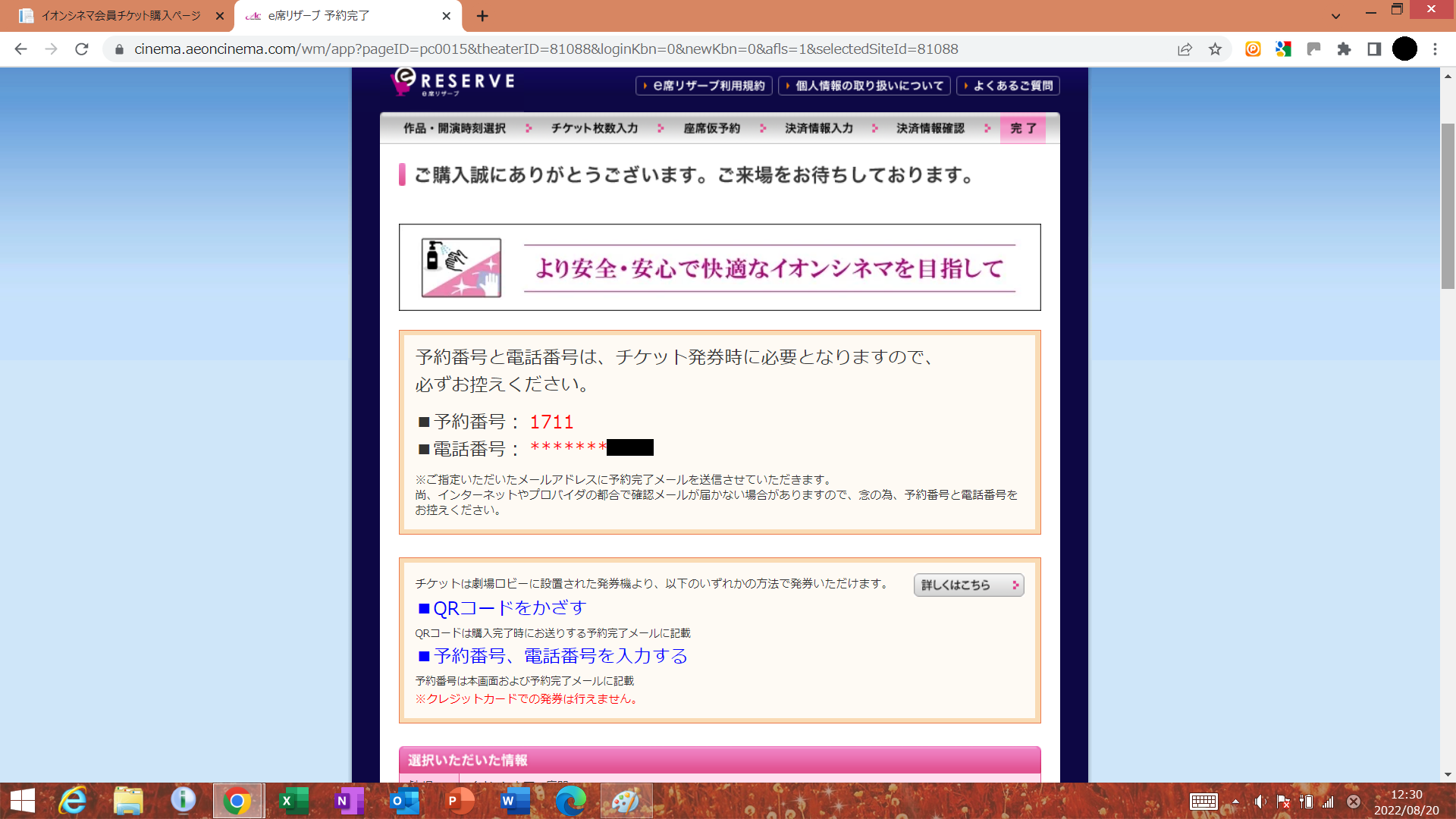
Task: Show hidden system tray icons
Action: pos(1235,801)
